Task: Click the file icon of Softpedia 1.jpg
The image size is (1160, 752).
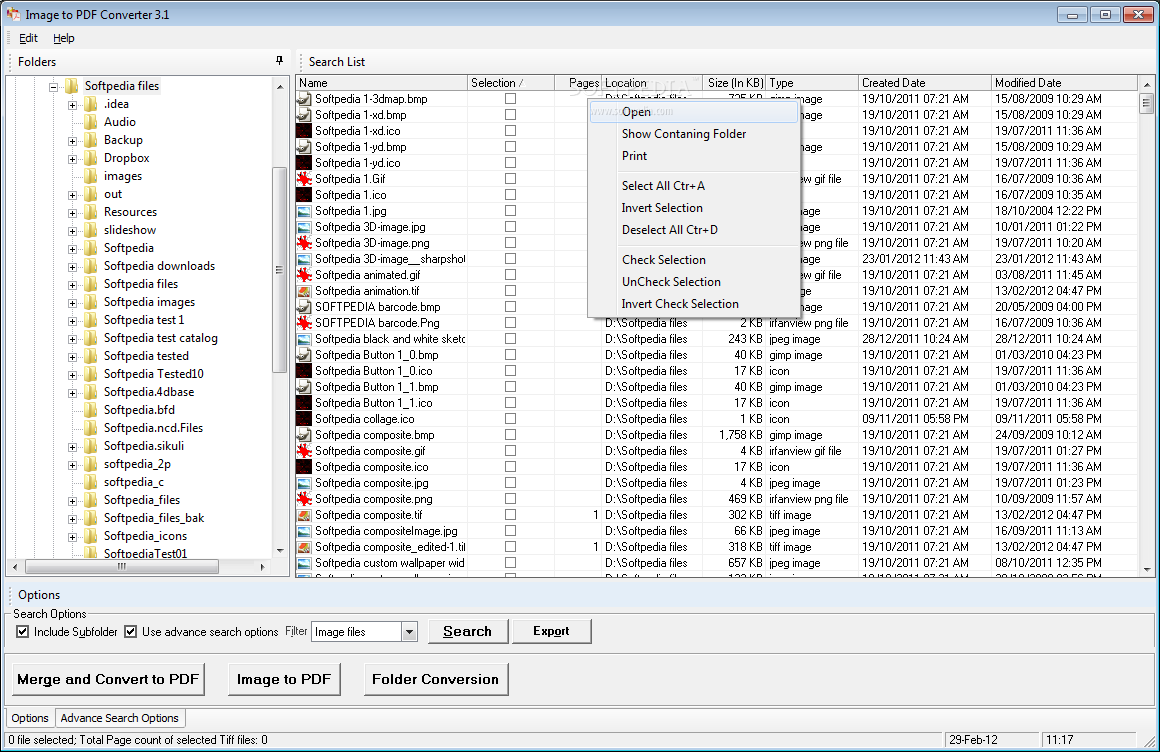Action: [x=303, y=211]
